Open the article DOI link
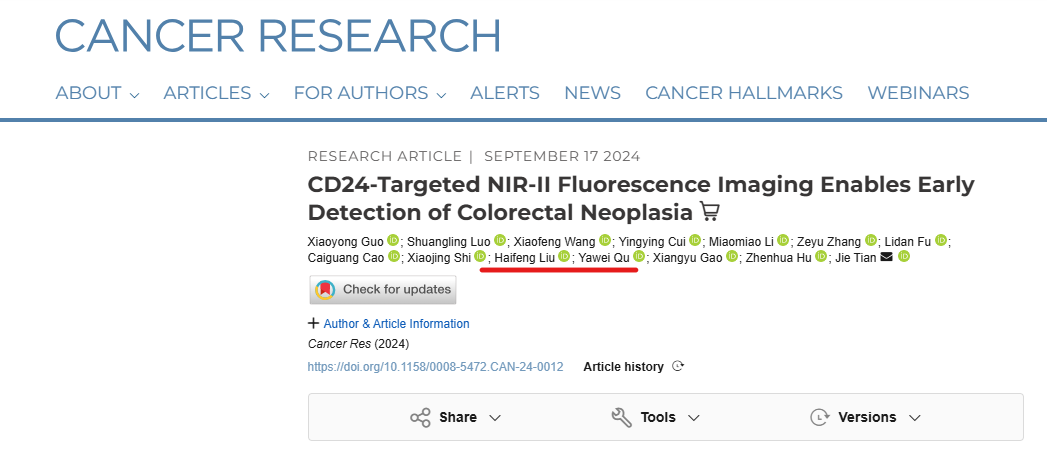Image resolution: width=1047 pixels, height=462 pixels. 435,367
